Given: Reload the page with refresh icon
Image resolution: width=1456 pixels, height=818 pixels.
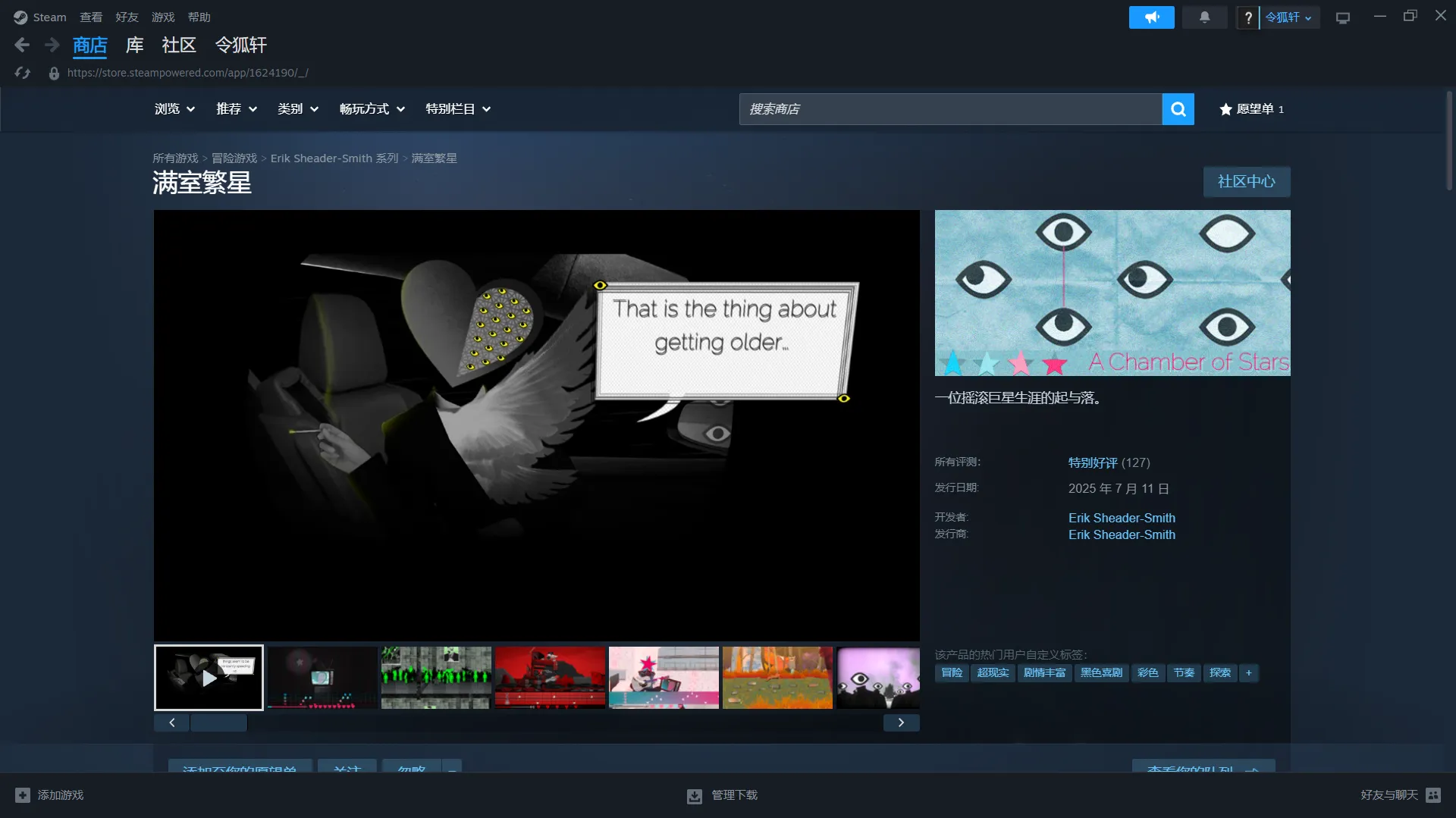Looking at the screenshot, I should point(23,73).
